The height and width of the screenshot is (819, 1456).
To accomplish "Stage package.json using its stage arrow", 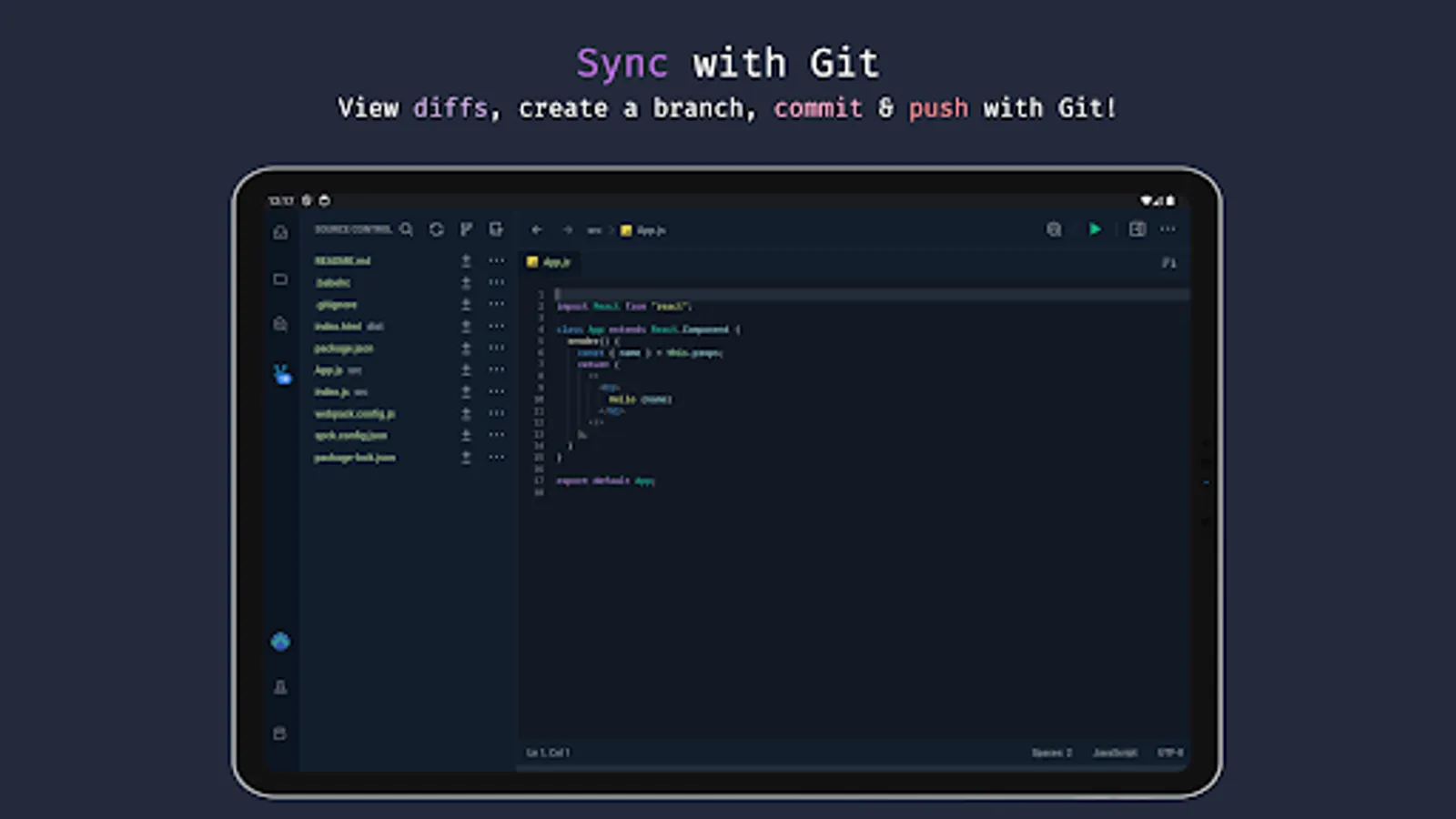I will (465, 348).
